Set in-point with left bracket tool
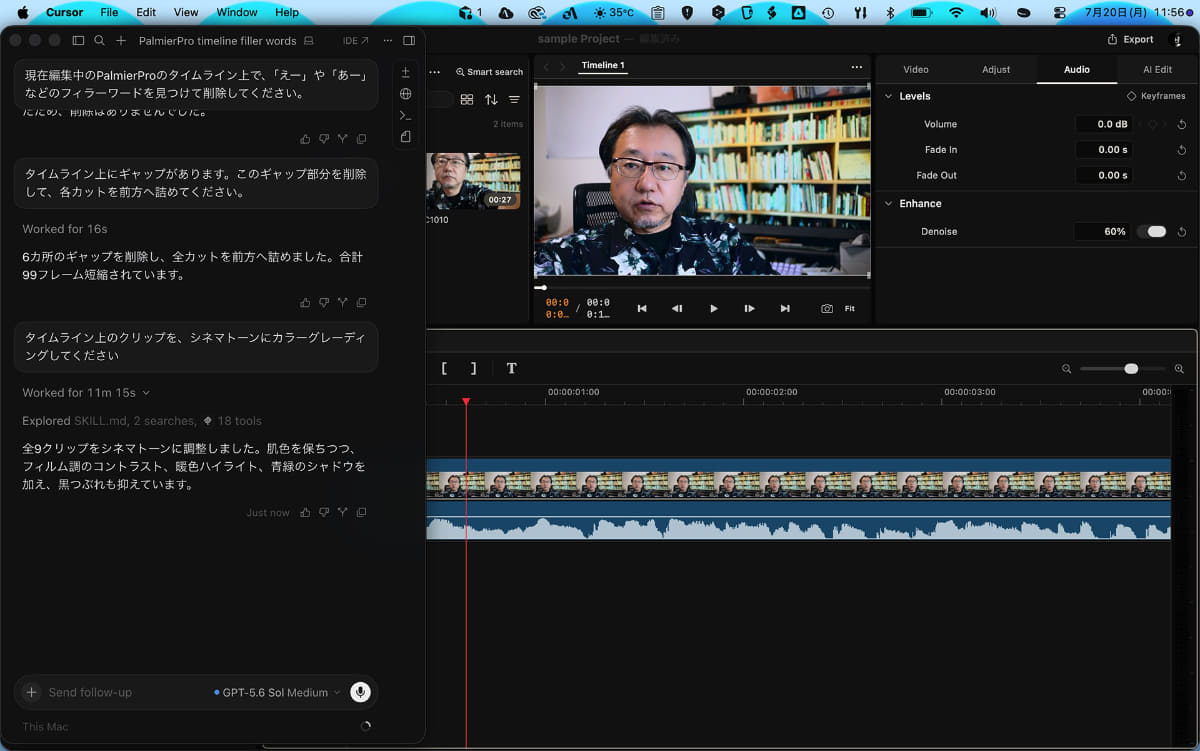This screenshot has width=1200, height=751. 444,368
